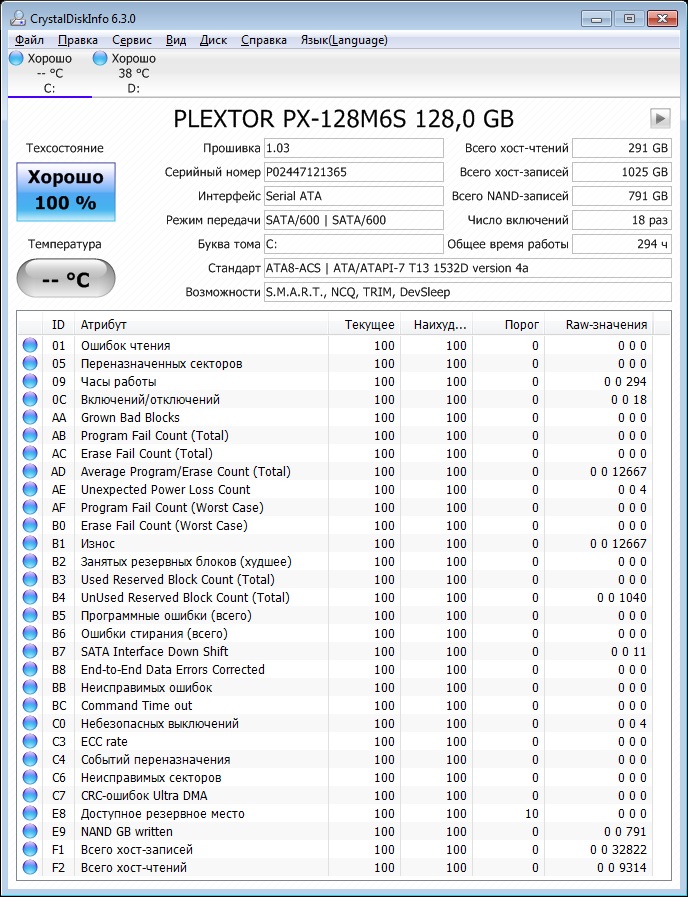Click the PLEXTOR PX-128M6S 128,0 GB title

[x=344, y=119]
